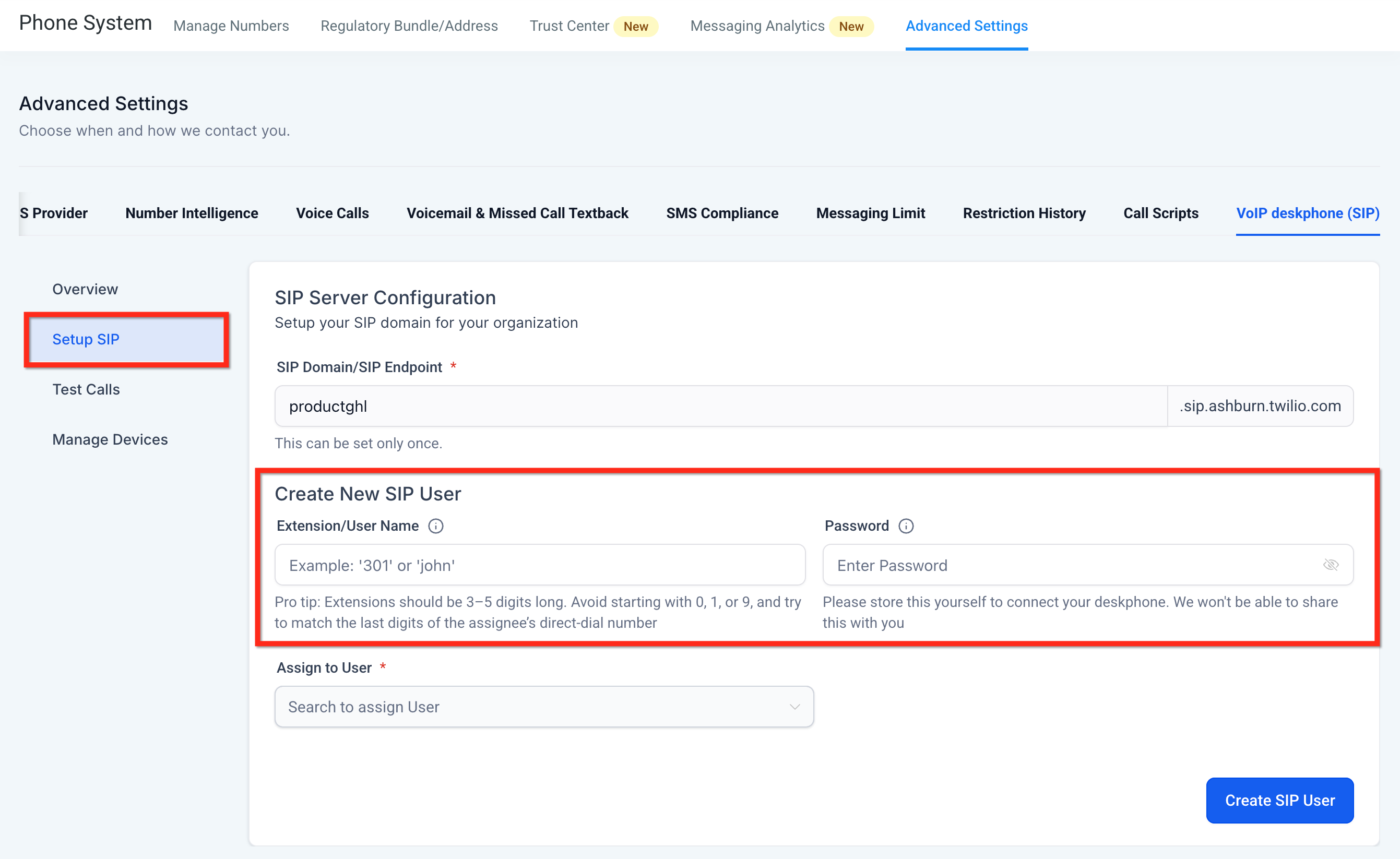Click the Extension/User Name info icon
Screen dimensions: 1400x859
point(435,526)
